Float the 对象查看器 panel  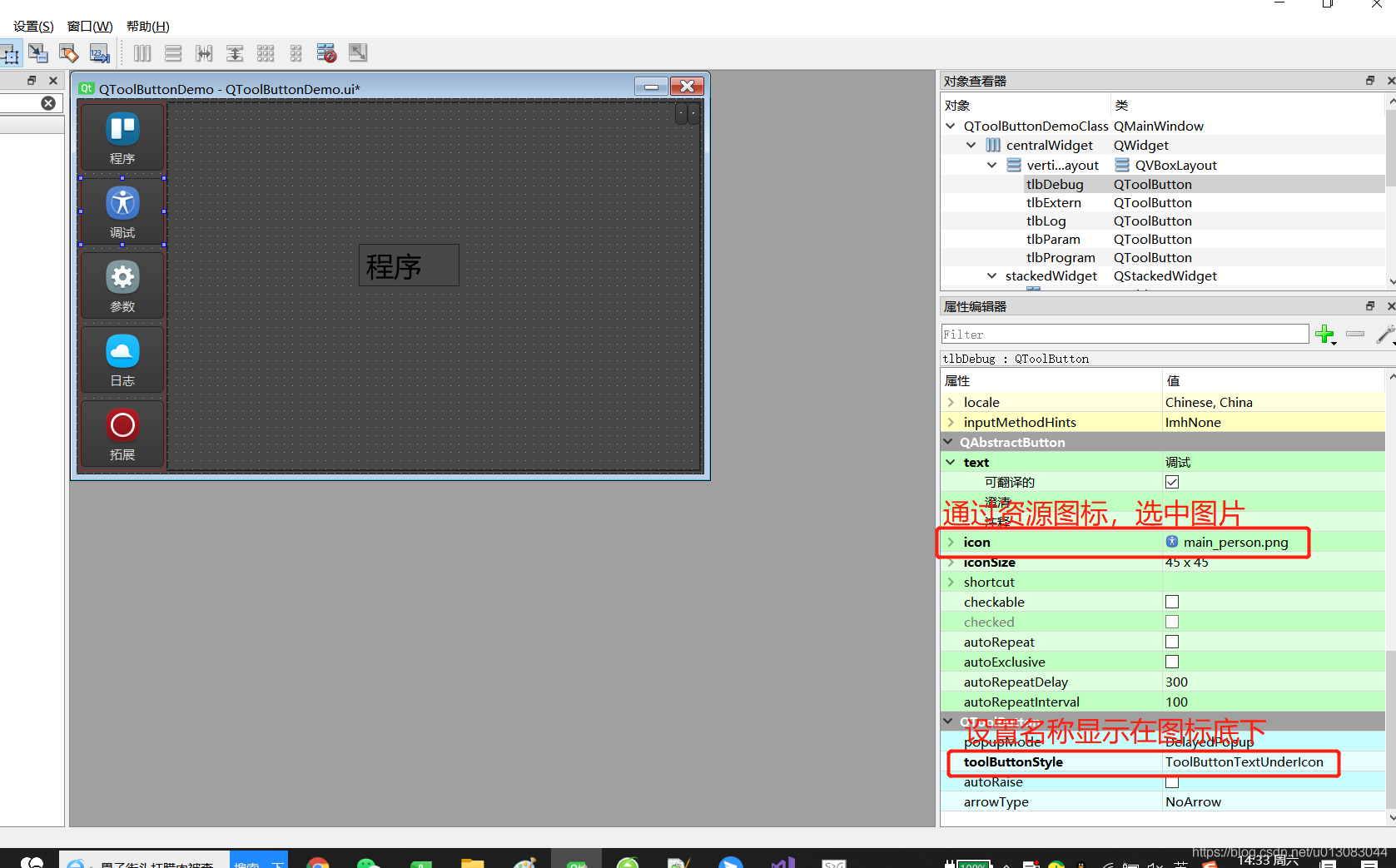point(1370,81)
